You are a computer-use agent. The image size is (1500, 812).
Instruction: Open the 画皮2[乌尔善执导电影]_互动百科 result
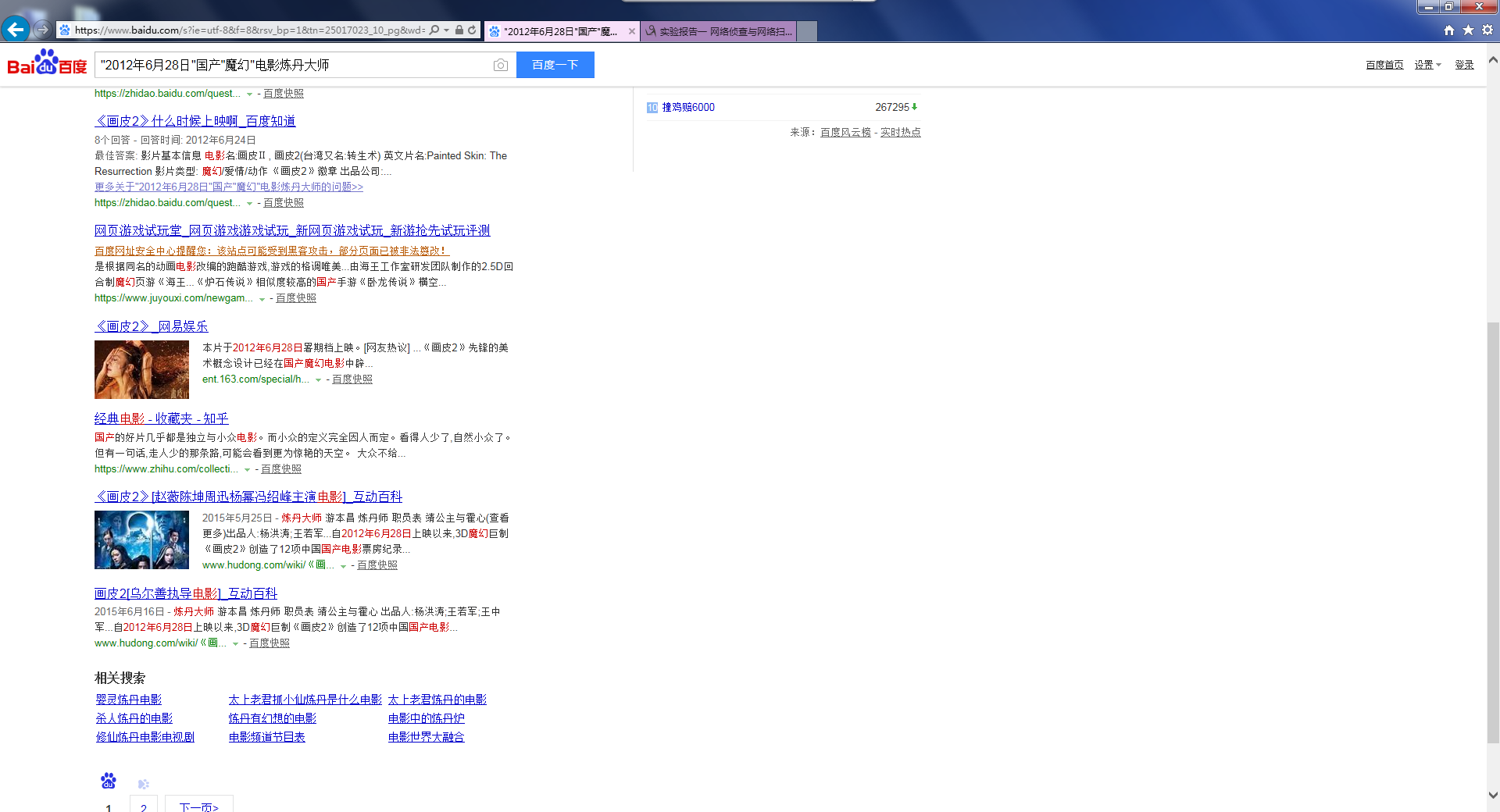(186, 593)
